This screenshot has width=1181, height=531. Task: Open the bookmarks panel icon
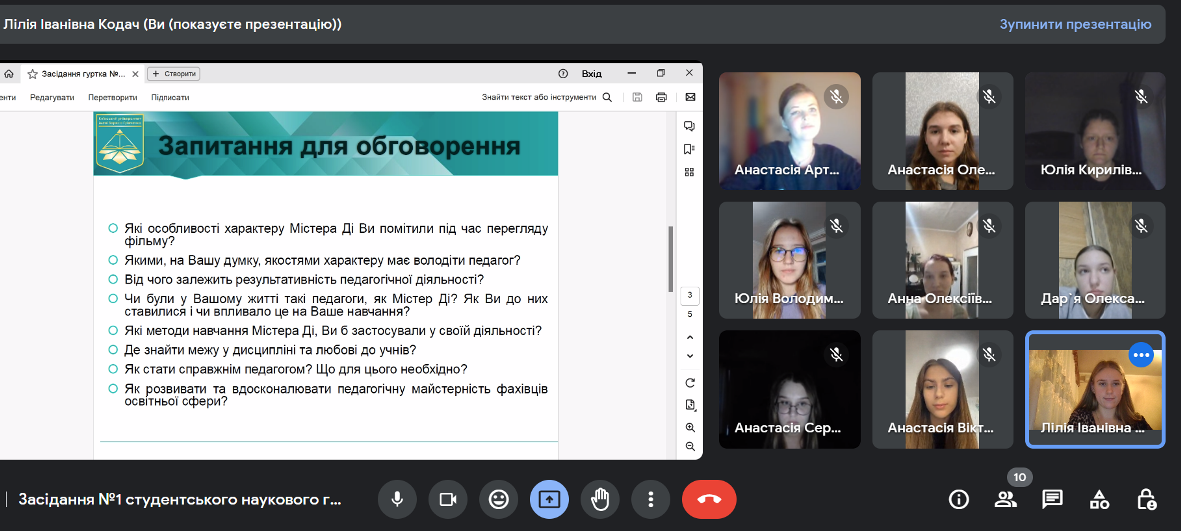pos(689,149)
